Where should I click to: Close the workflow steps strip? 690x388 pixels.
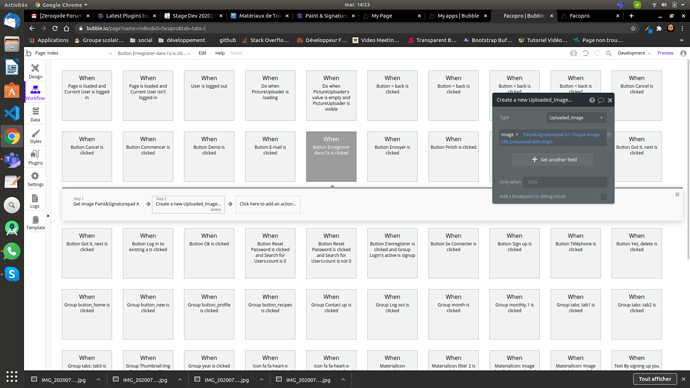pyautogui.click(x=677, y=194)
